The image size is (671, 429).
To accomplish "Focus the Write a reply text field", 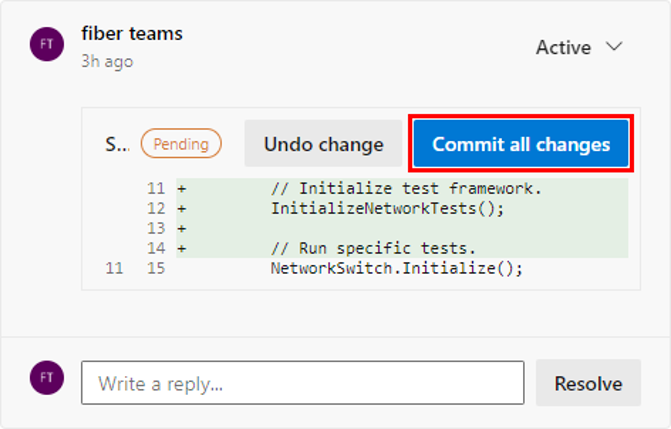I will (x=302, y=383).
